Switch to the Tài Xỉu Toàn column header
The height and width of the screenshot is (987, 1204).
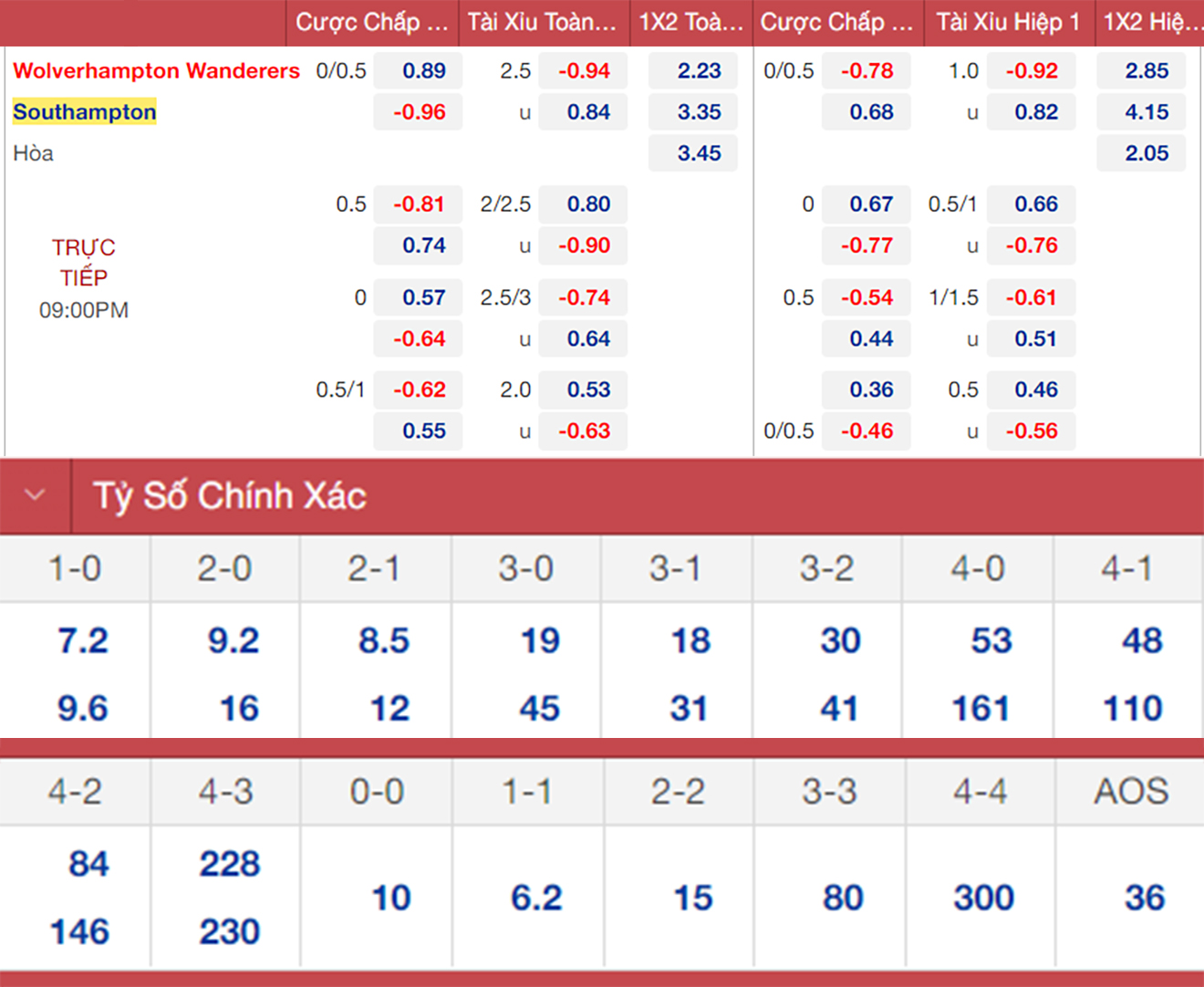pos(542,22)
